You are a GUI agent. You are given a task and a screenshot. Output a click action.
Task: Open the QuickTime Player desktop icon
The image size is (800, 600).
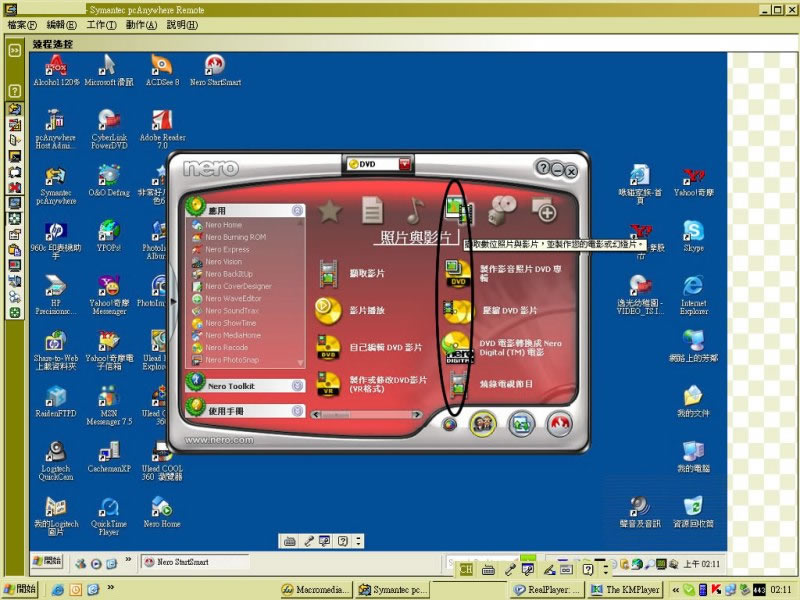(x=109, y=516)
